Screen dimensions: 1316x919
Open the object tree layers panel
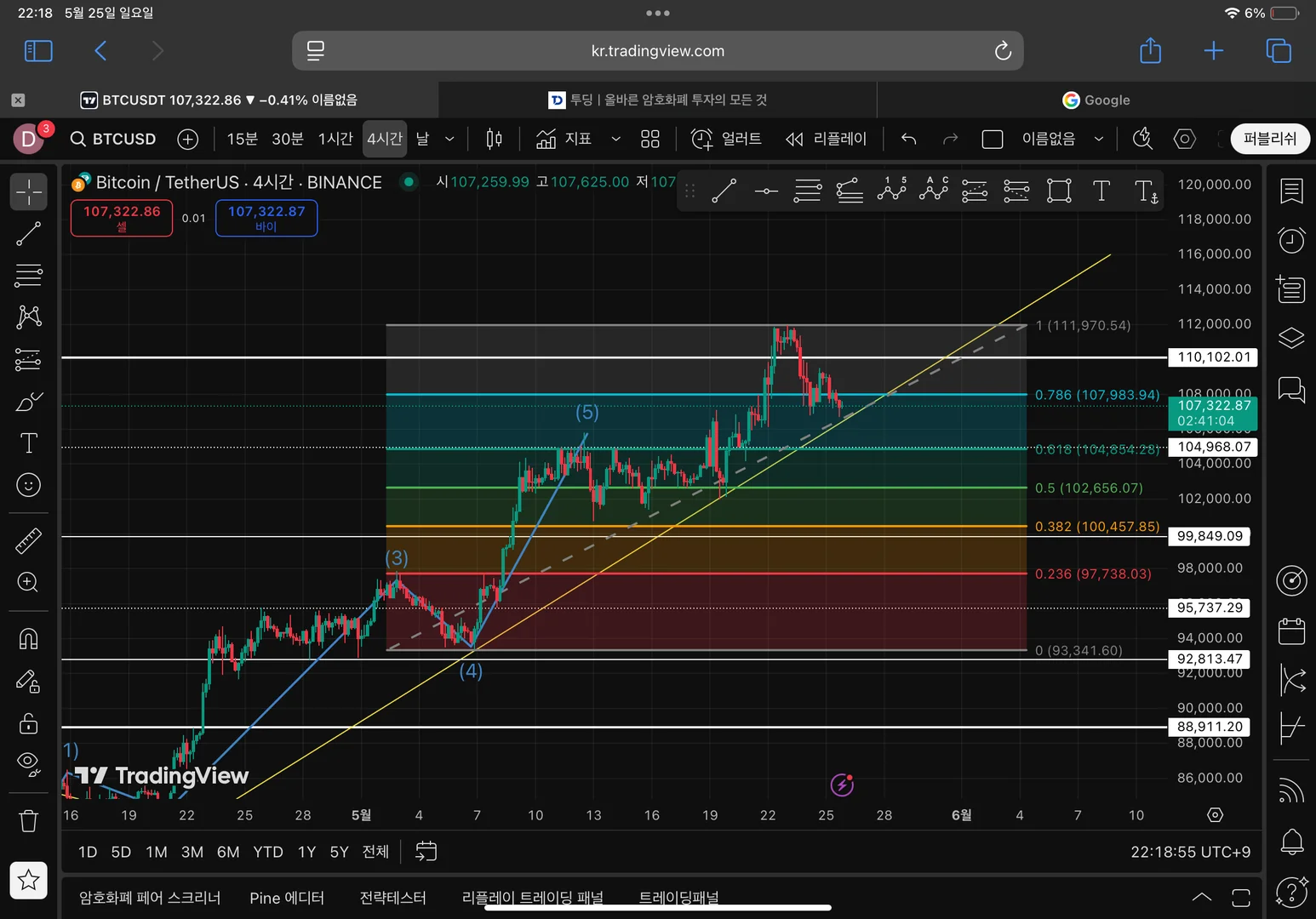coord(1291,338)
